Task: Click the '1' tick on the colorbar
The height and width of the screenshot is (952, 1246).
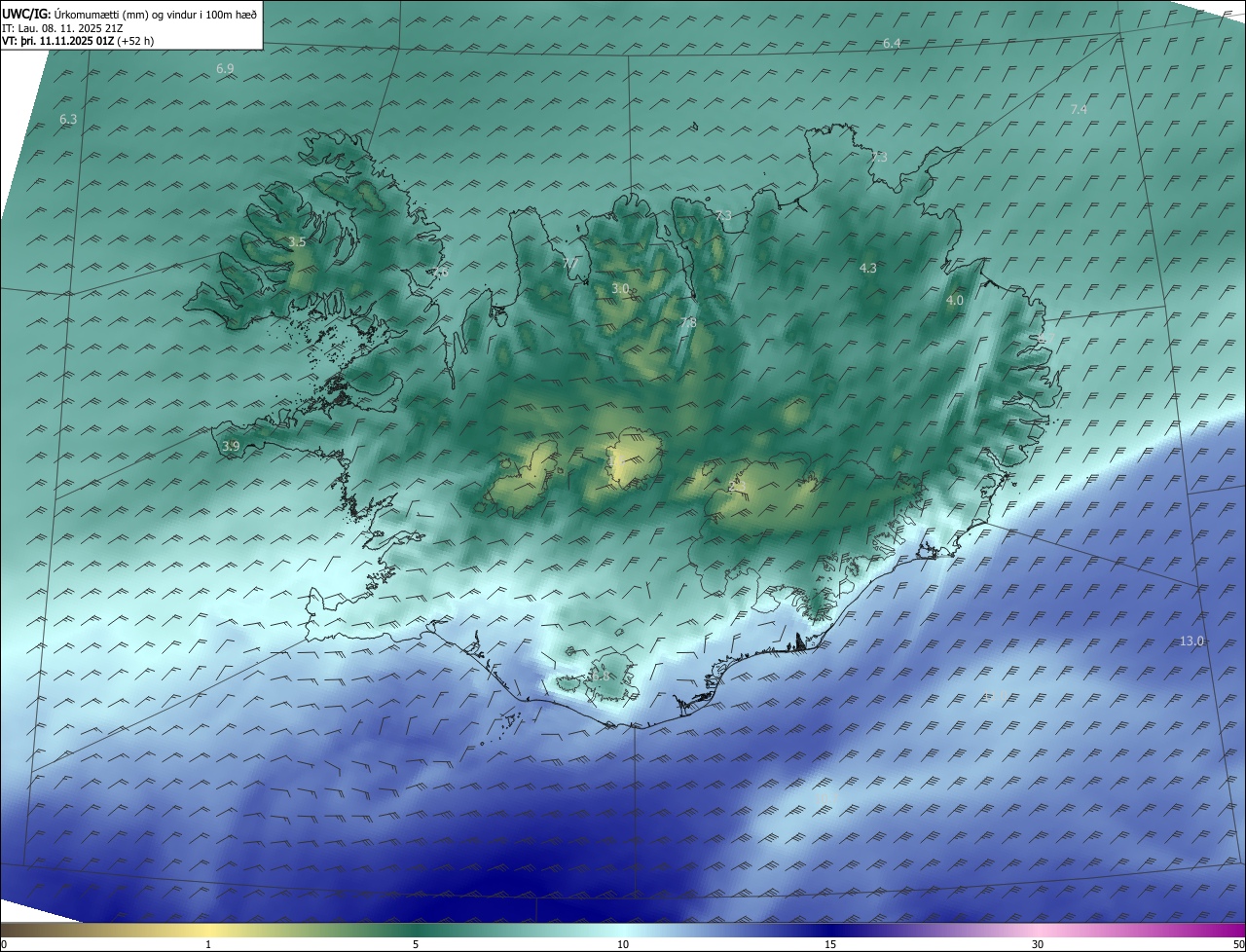Action: [208, 945]
